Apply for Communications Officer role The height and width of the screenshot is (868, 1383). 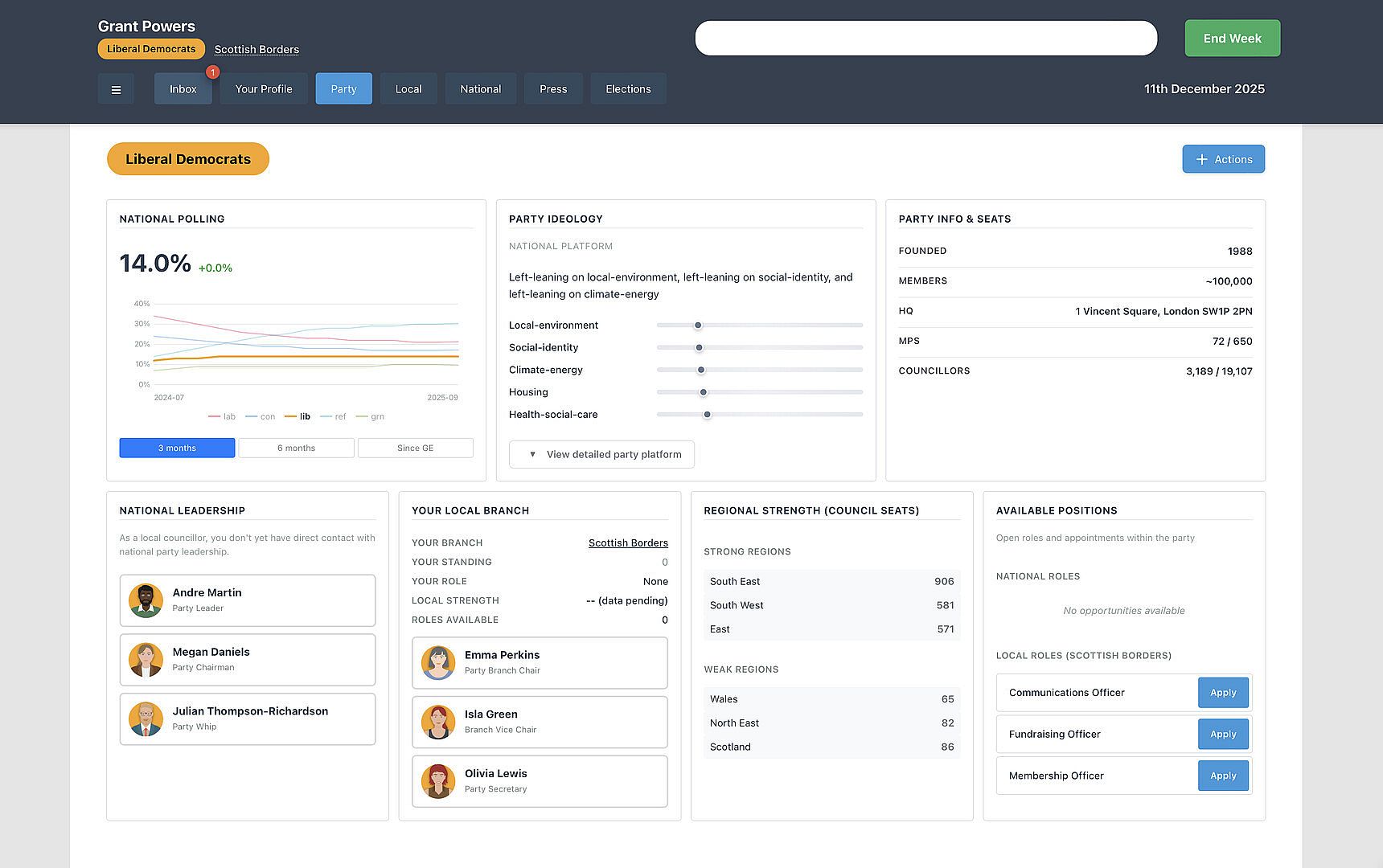pos(1222,693)
